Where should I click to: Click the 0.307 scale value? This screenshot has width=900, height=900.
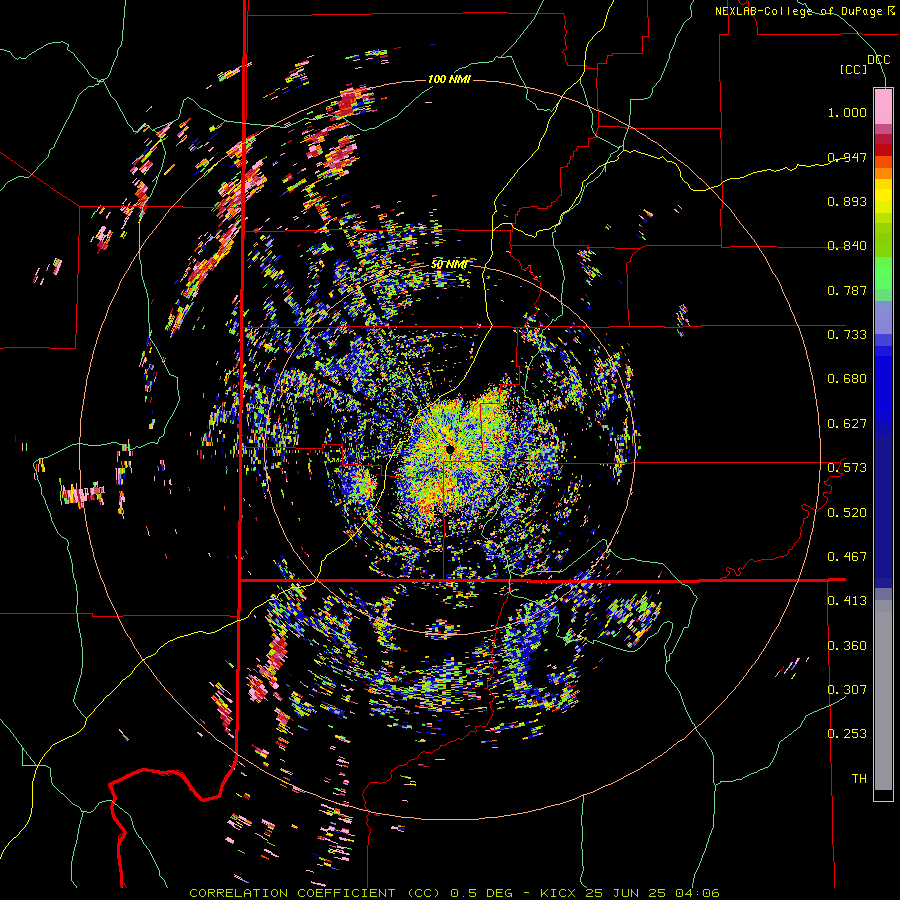[847, 689]
